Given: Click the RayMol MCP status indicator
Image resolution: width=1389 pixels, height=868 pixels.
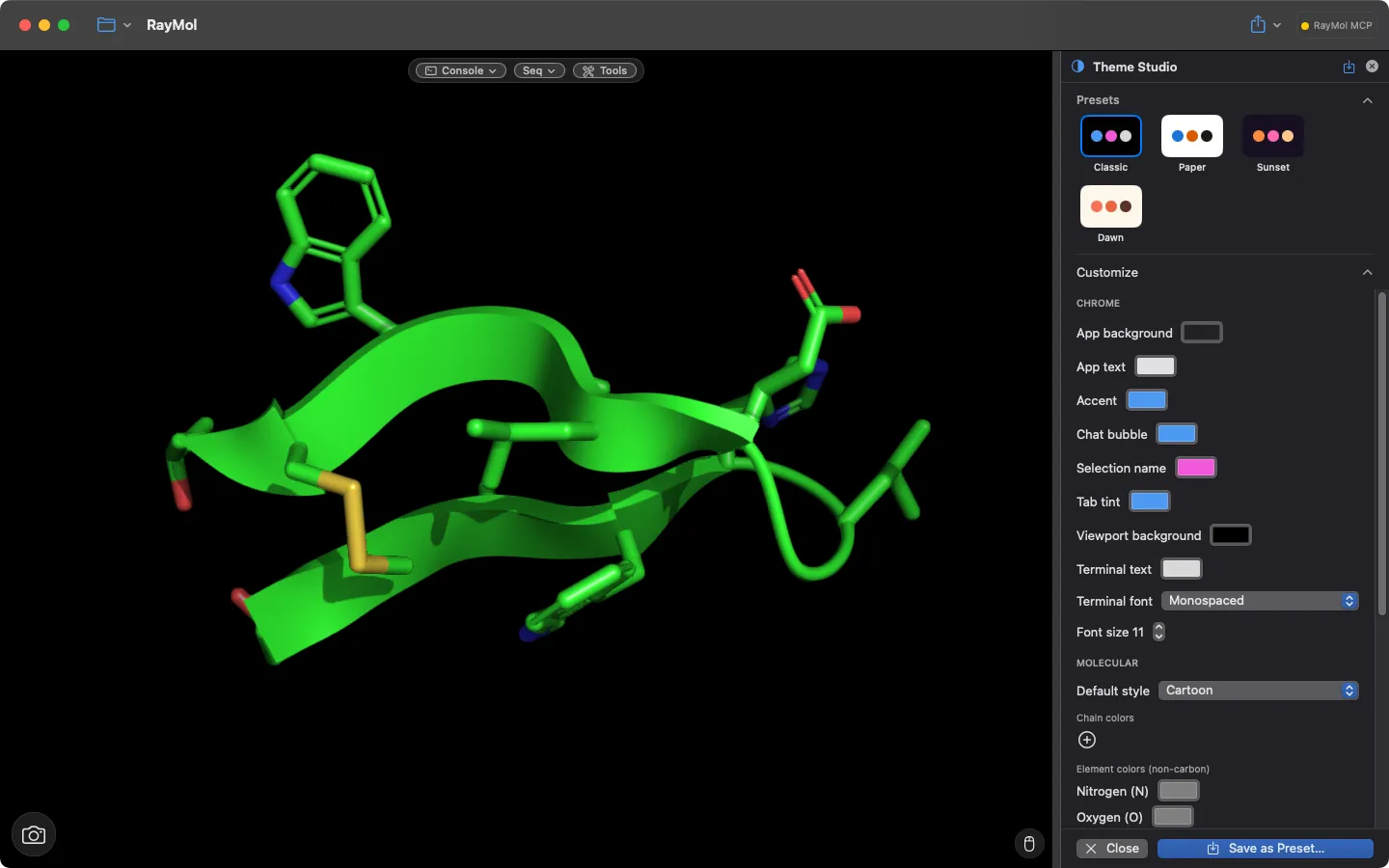Looking at the screenshot, I should point(1336,26).
